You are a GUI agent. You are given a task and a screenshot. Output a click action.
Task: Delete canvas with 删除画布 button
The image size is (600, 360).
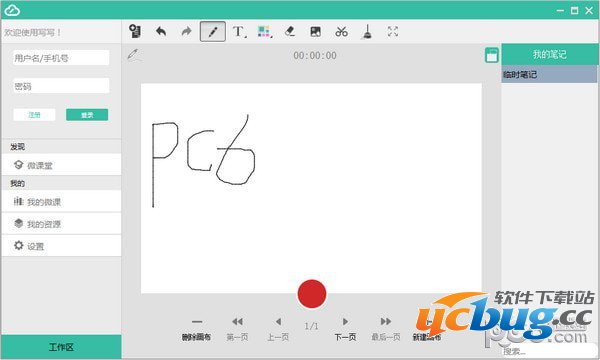(196, 329)
